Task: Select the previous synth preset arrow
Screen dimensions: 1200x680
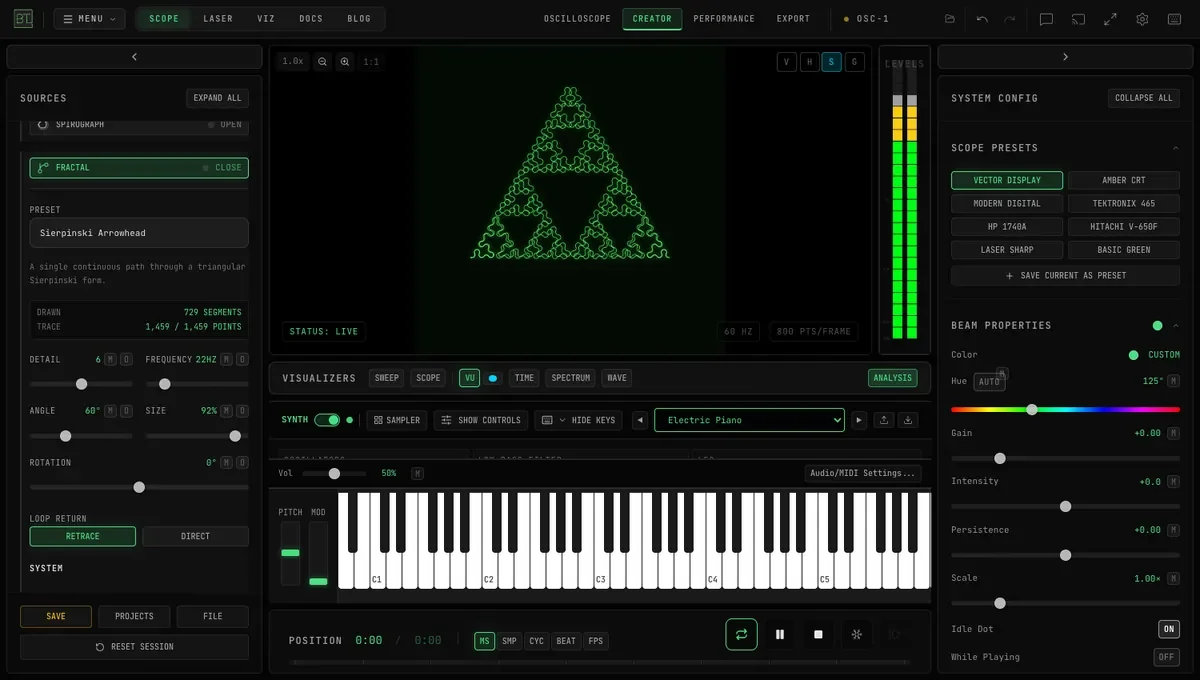Action: pyautogui.click(x=640, y=420)
